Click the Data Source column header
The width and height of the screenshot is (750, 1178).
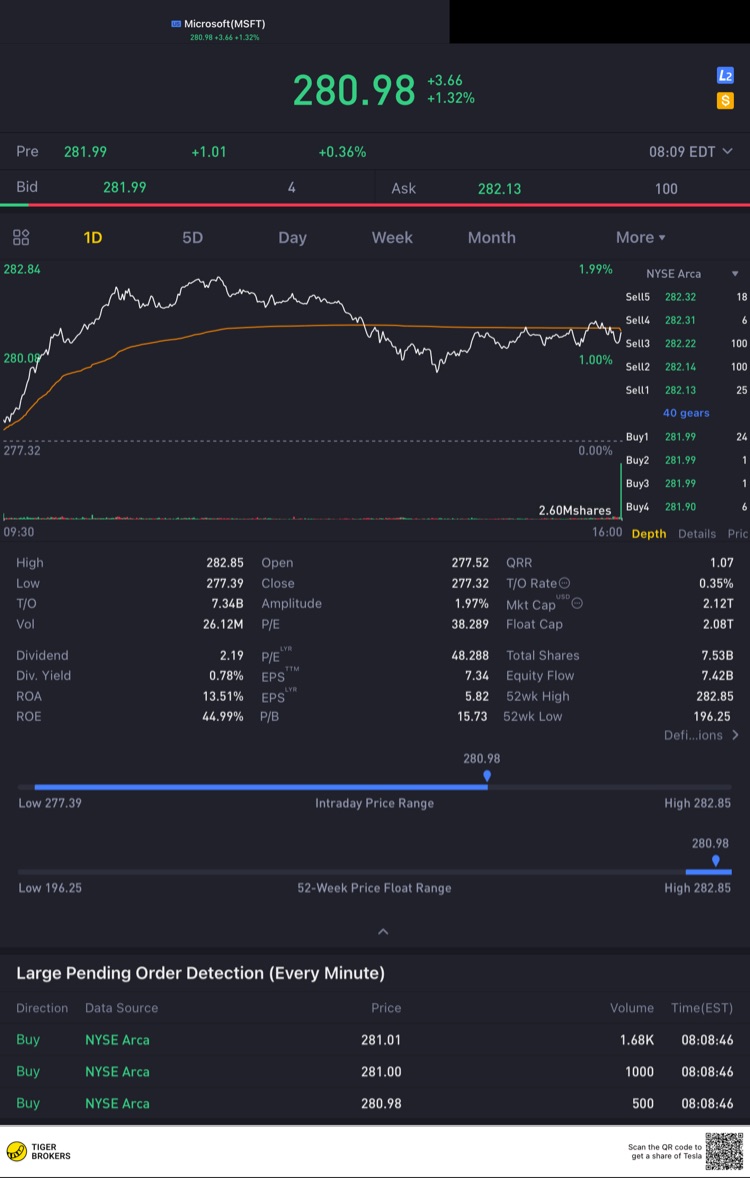[x=122, y=1007]
